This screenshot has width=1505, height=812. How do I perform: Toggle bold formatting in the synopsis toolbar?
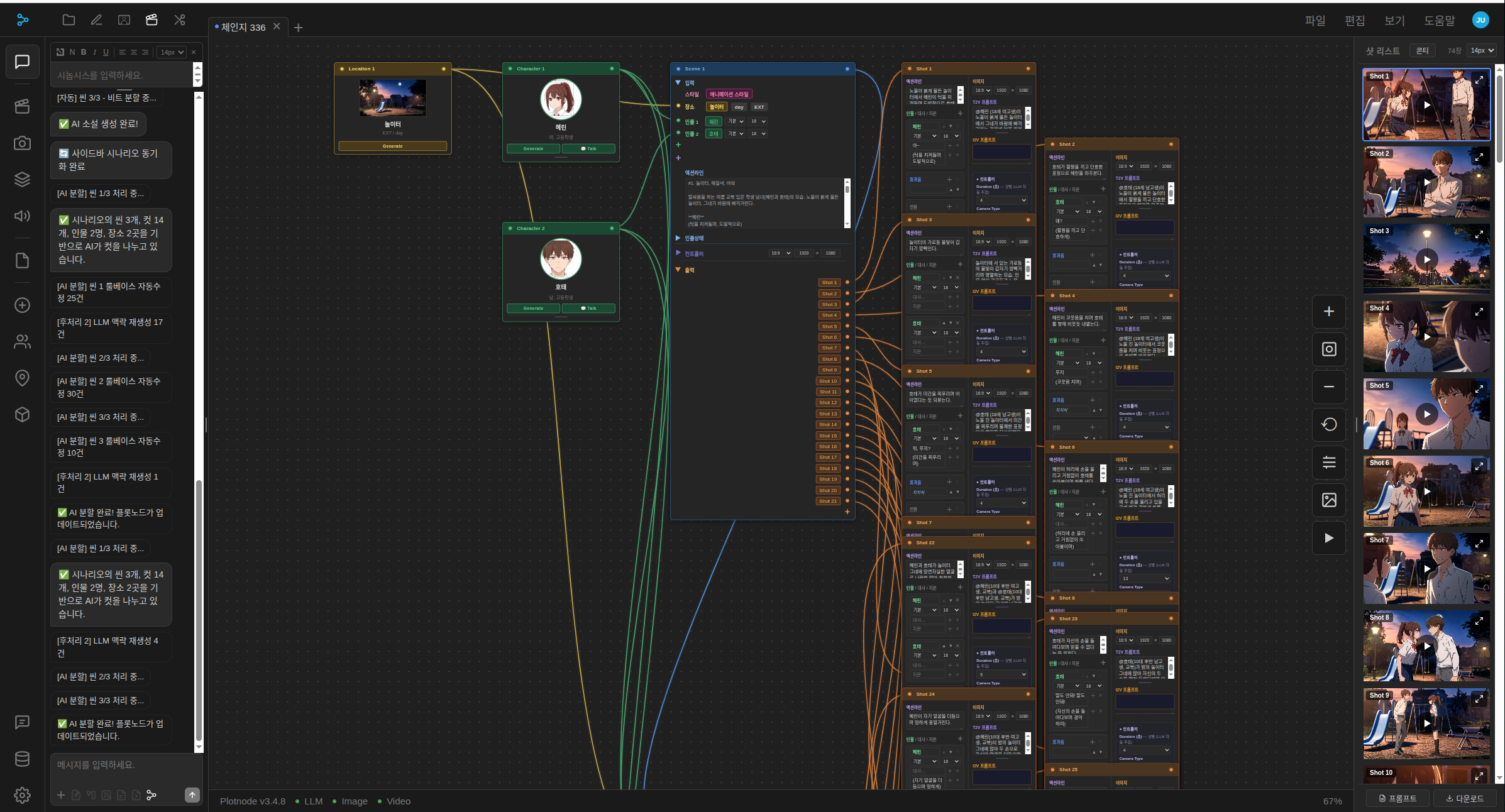pos(84,52)
